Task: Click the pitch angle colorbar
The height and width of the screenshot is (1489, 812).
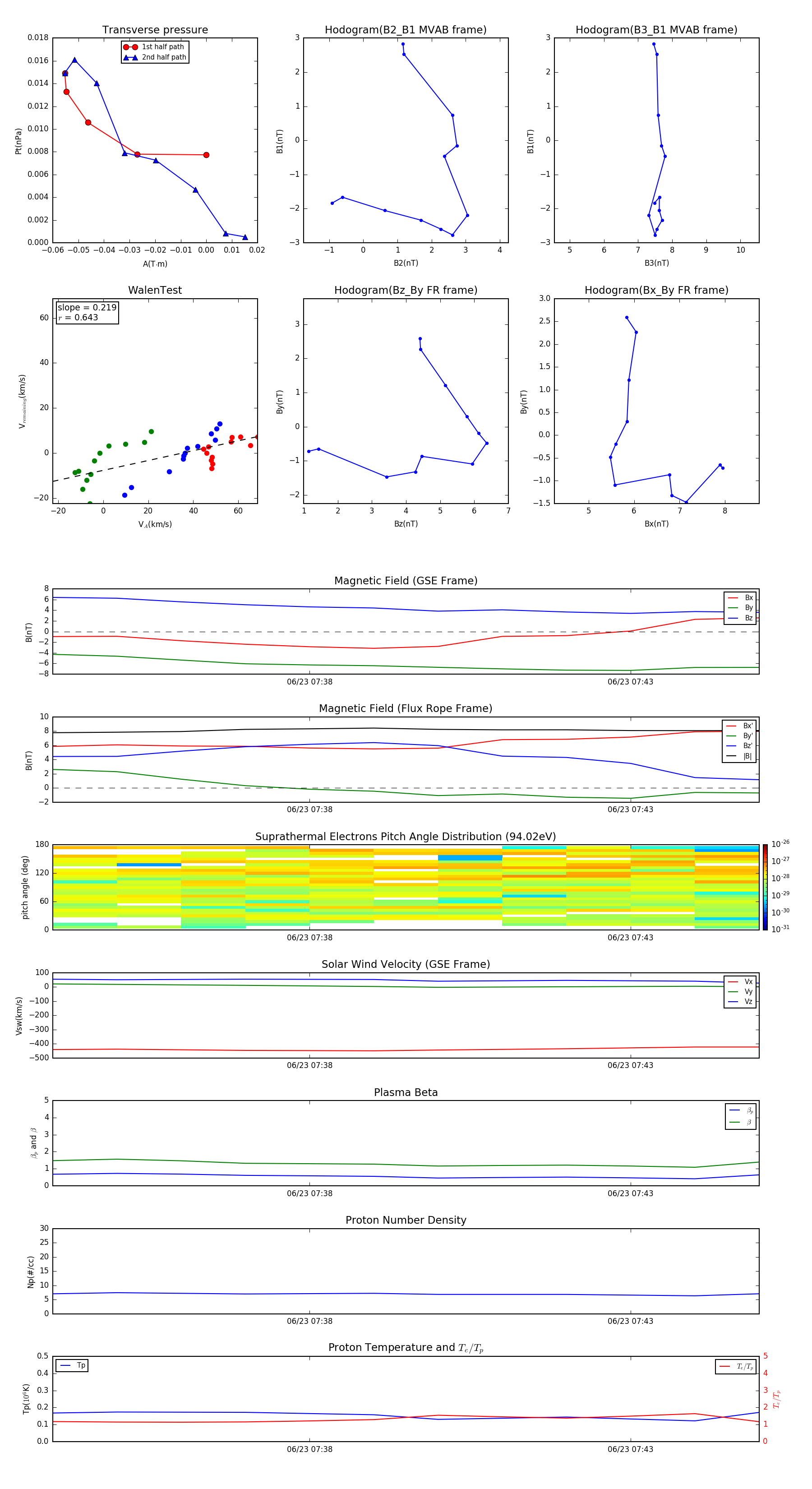Action: click(x=765, y=887)
